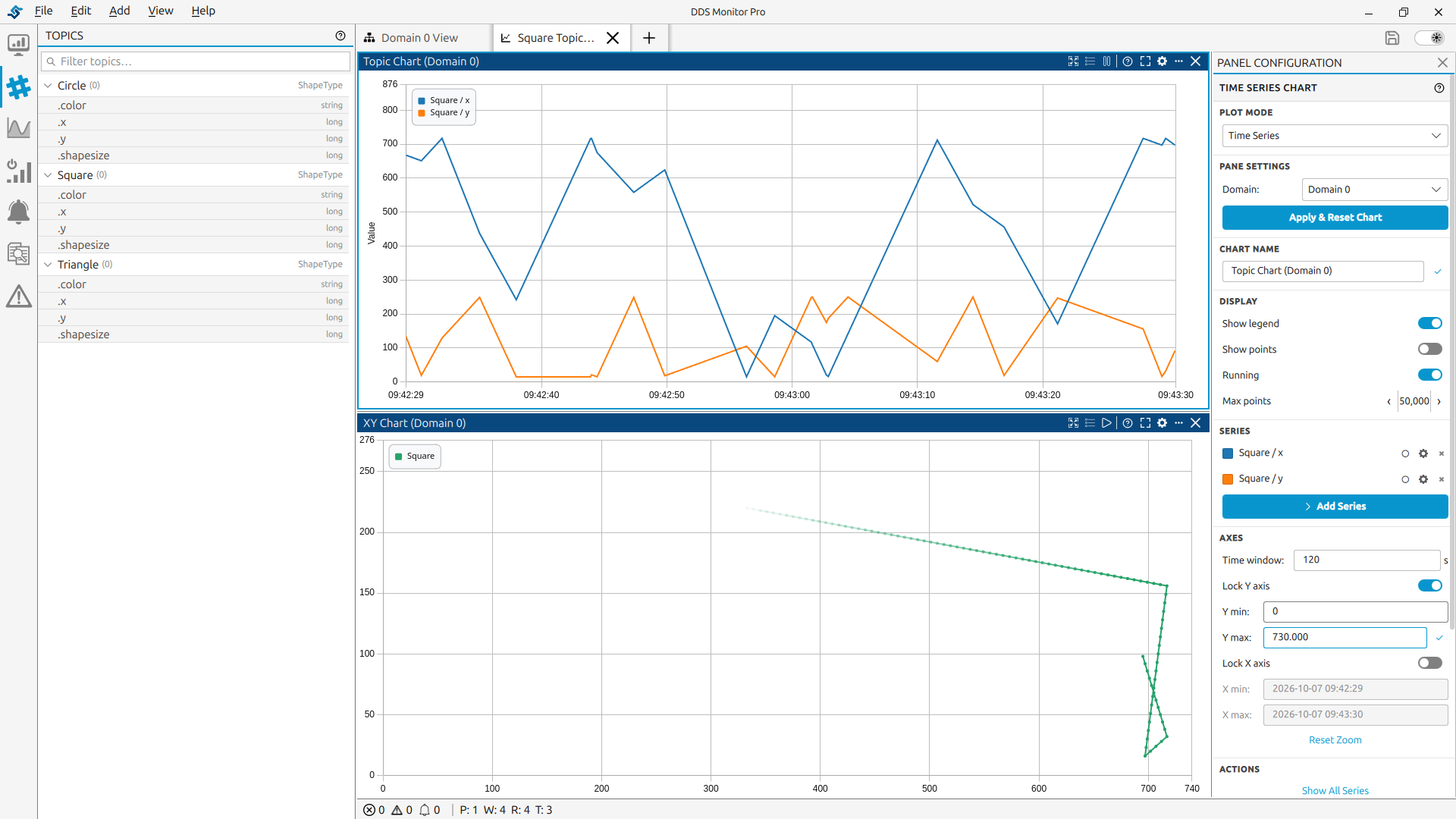Open the View menu

point(160,11)
